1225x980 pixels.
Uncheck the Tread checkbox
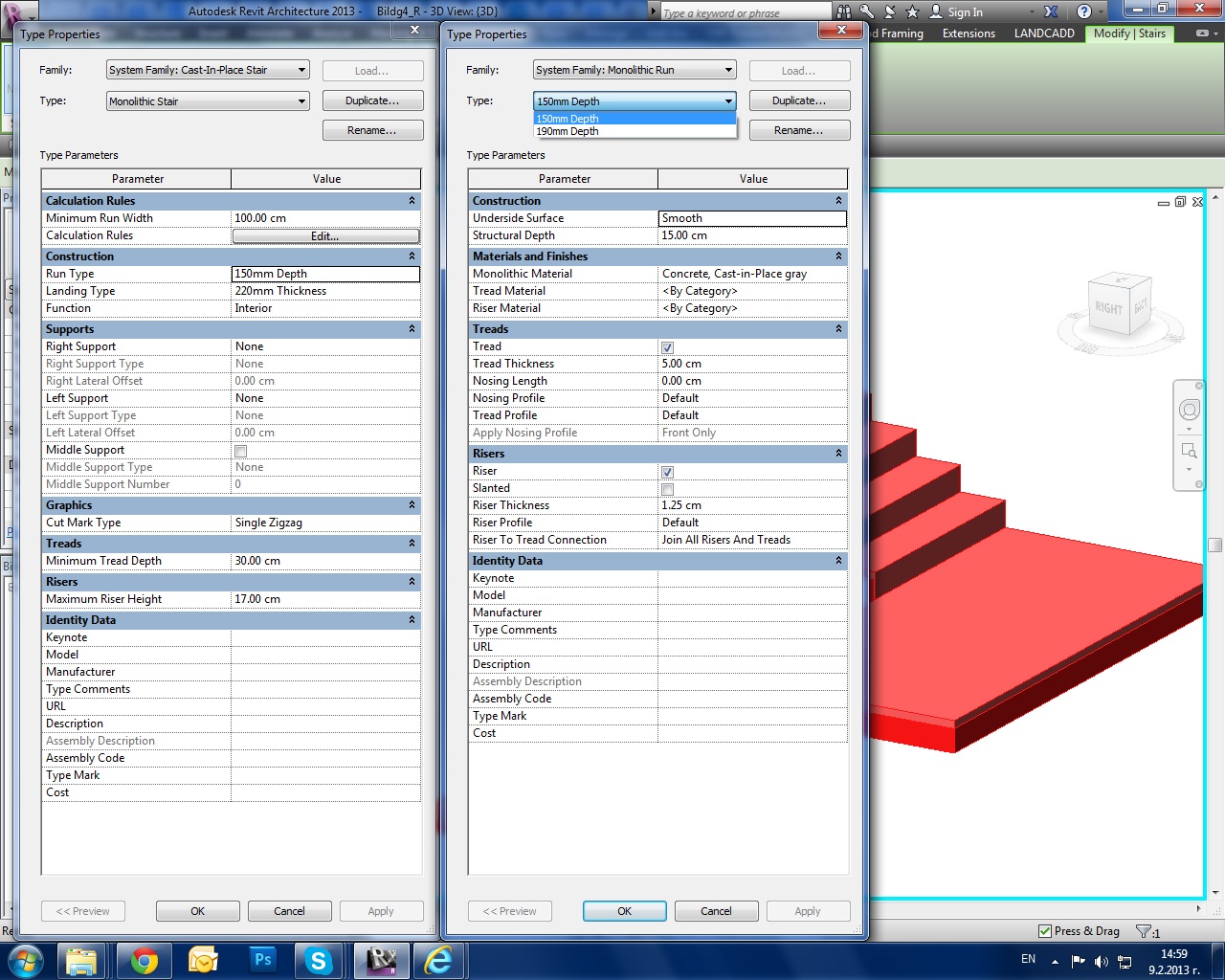(x=667, y=347)
